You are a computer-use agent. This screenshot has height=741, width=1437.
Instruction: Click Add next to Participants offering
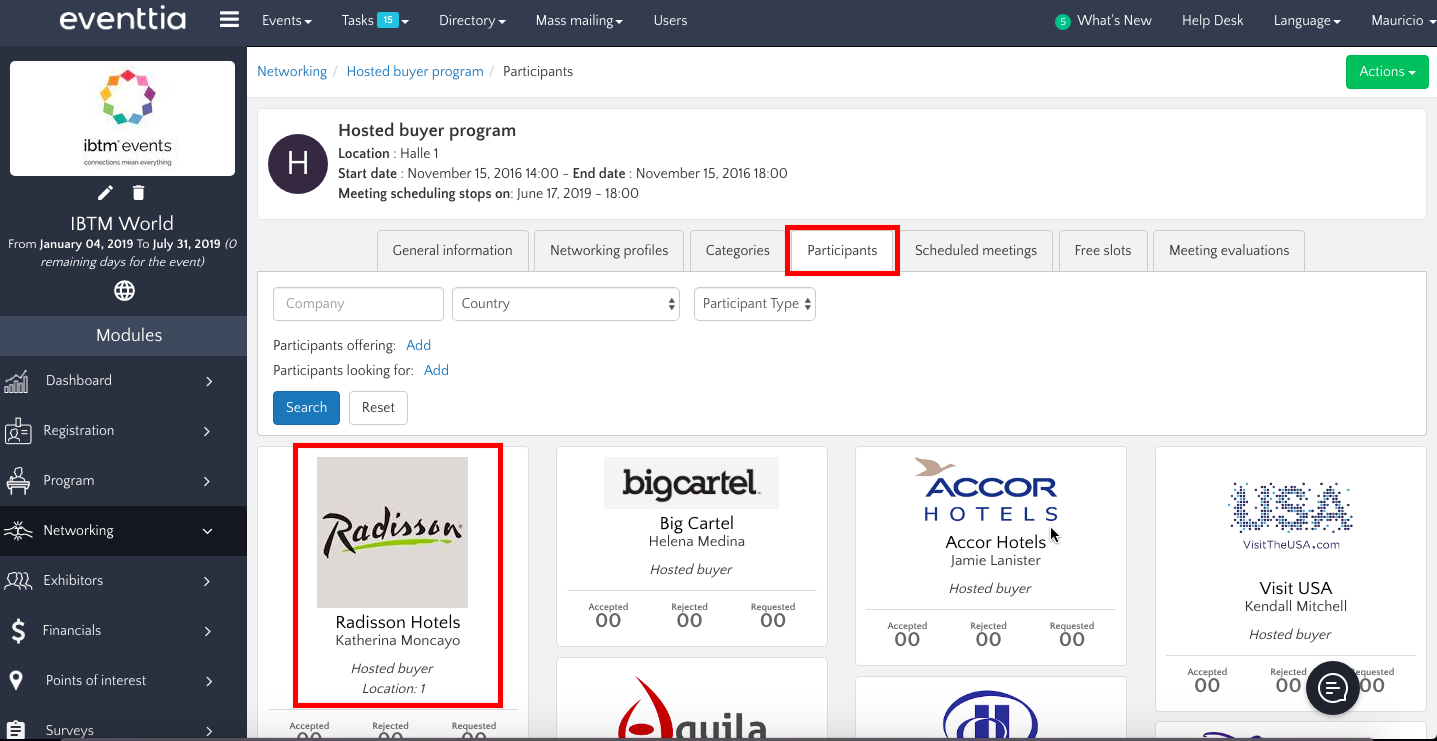[x=418, y=345]
